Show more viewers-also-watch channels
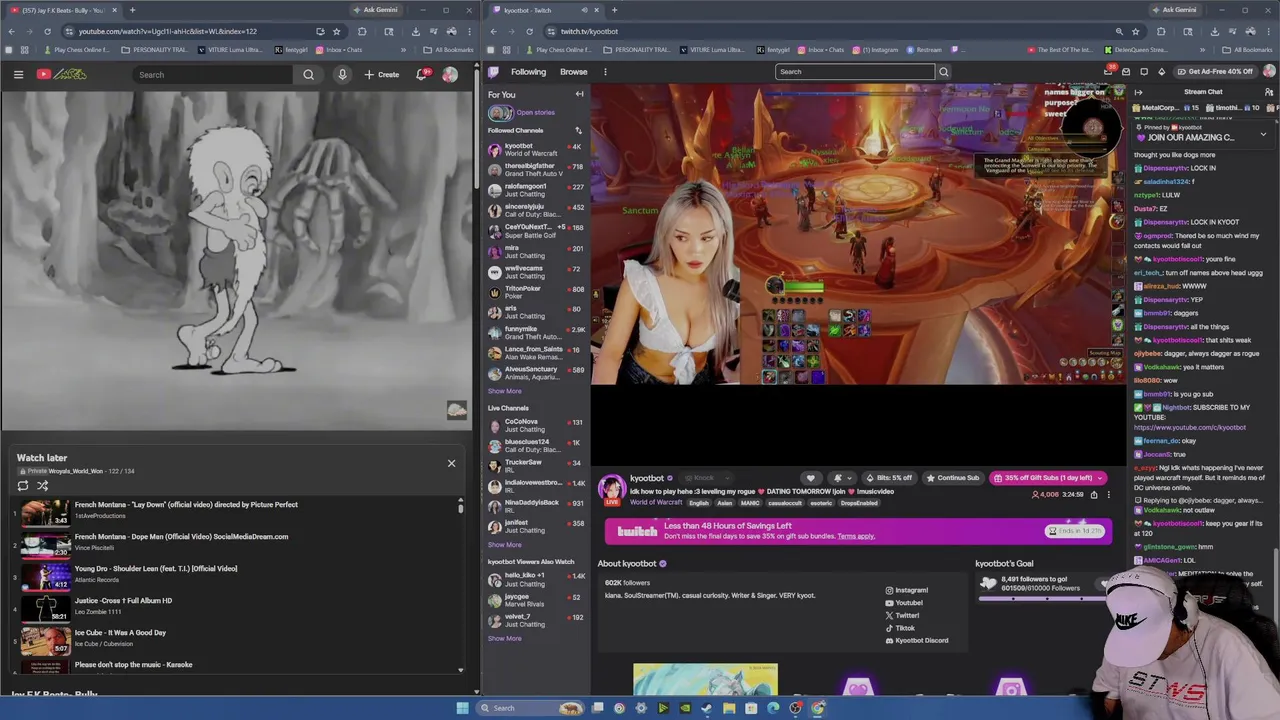The width and height of the screenshot is (1280, 720). point(505,638)
